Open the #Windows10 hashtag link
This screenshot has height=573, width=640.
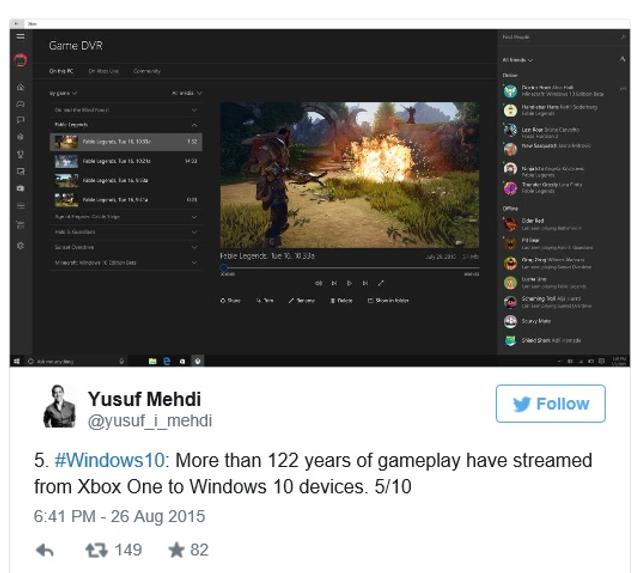click(109, 460)
